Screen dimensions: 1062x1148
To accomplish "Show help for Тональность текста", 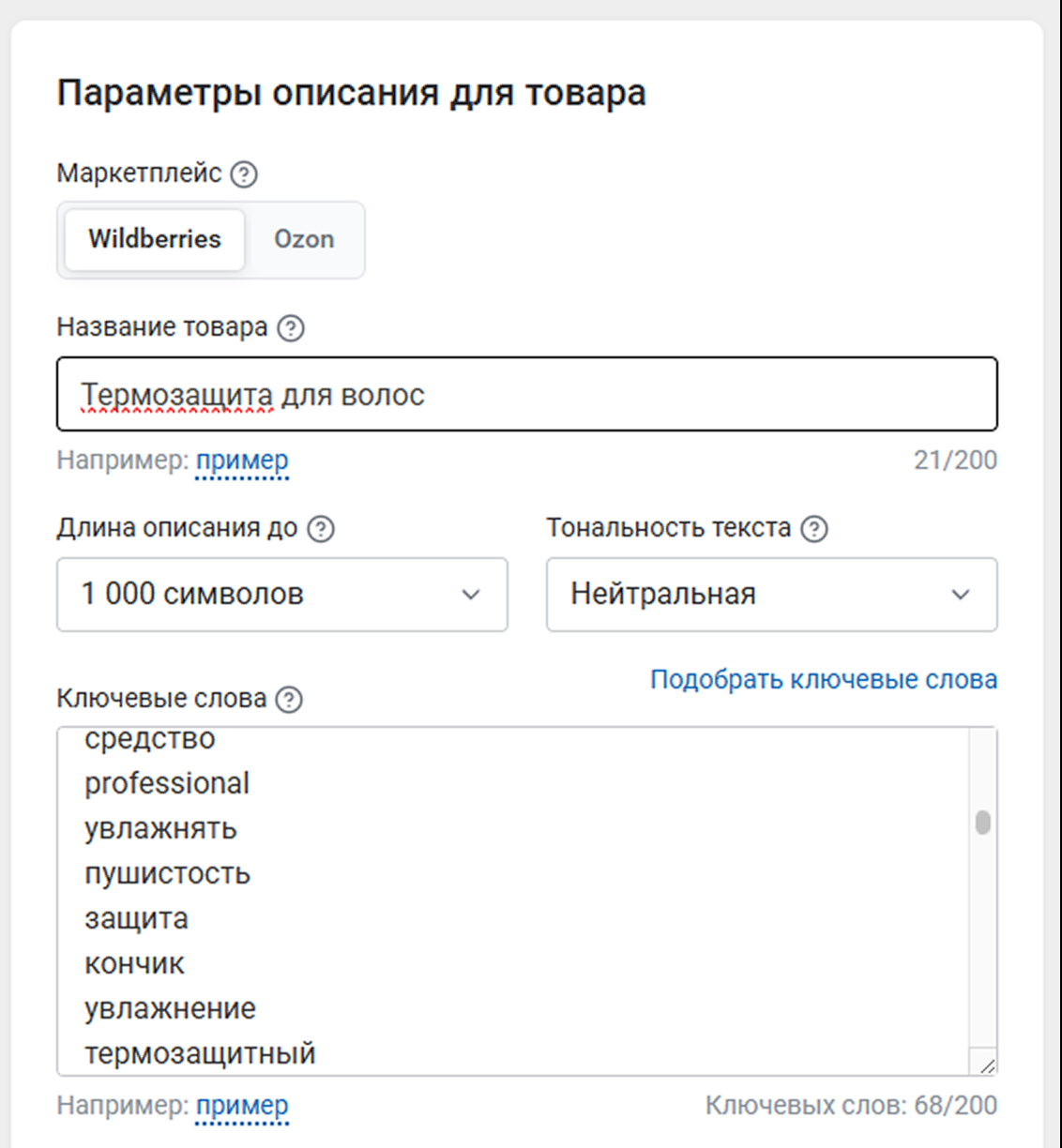I will pyautogui.click(x=814, y=529).
